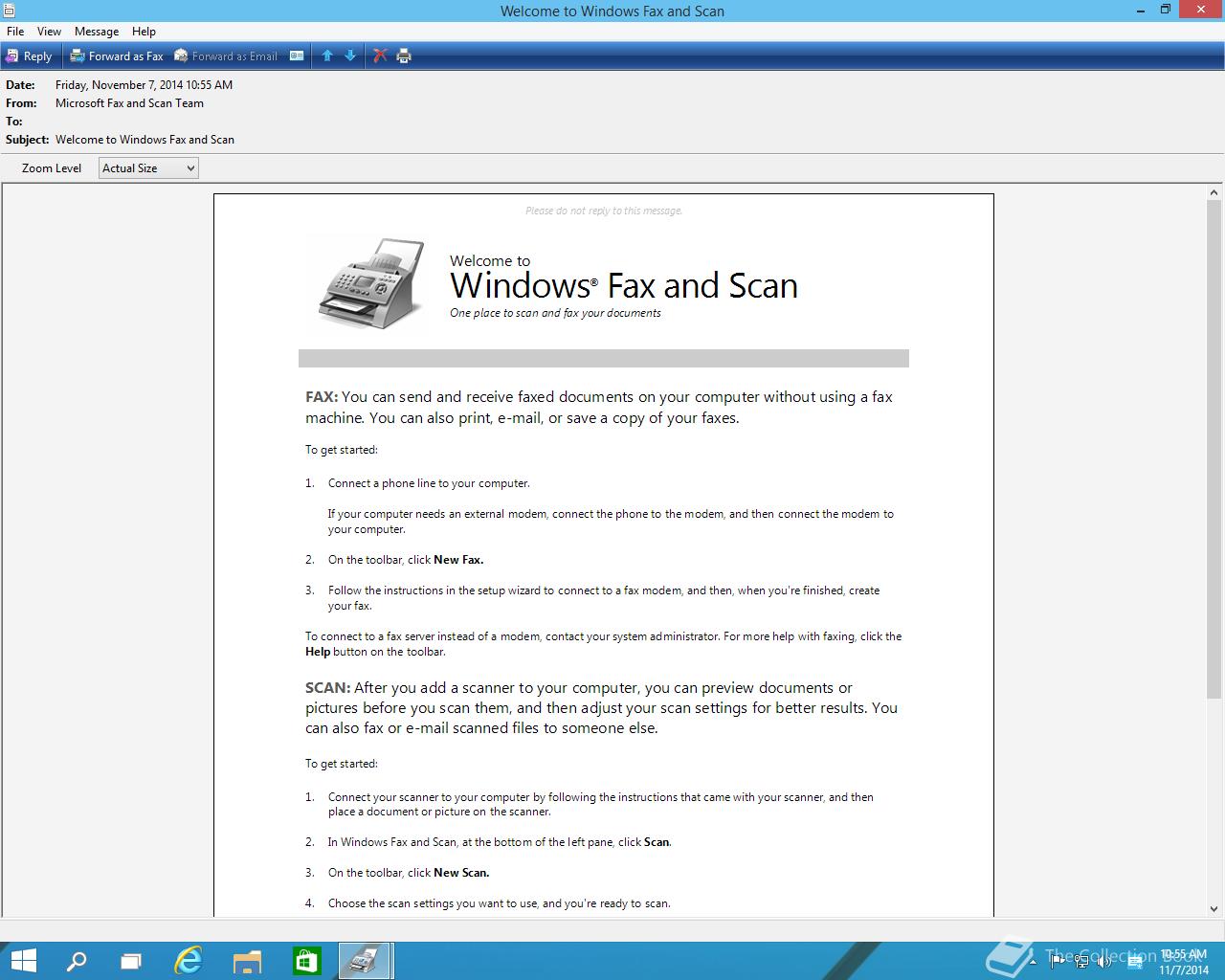
Task: Click the bold "Help" word in fax section
Action: 318,652
